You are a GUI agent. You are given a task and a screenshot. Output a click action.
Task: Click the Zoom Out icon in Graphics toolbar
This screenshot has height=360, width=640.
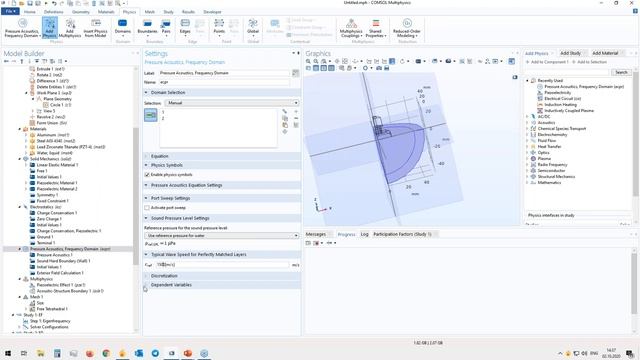click(316, 61)
